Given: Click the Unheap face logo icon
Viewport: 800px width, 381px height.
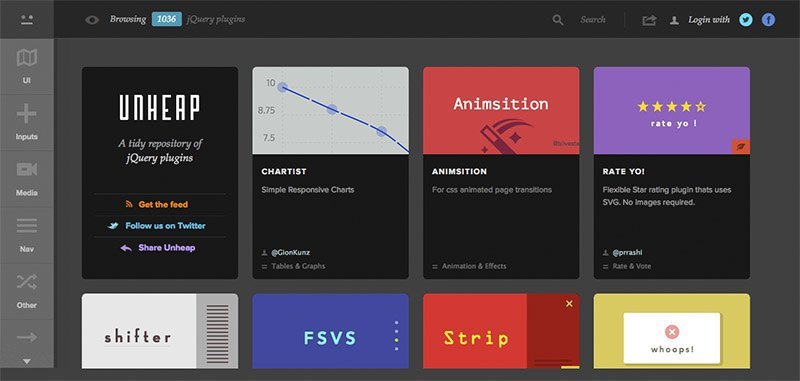Looking at the screenshot, I should click(x=27, y=19).
